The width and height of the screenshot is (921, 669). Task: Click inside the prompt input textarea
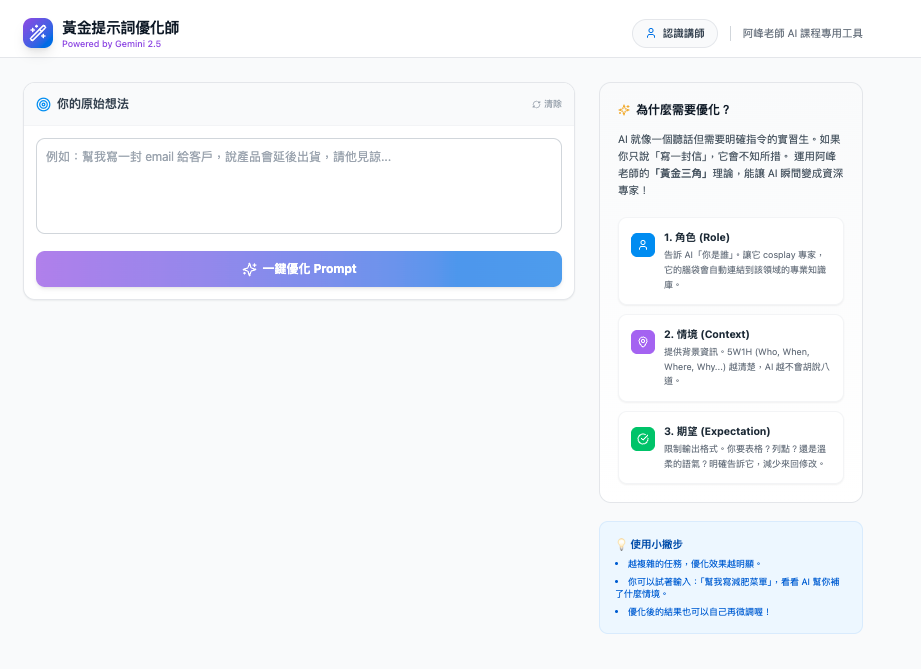[x=298, y=187]
